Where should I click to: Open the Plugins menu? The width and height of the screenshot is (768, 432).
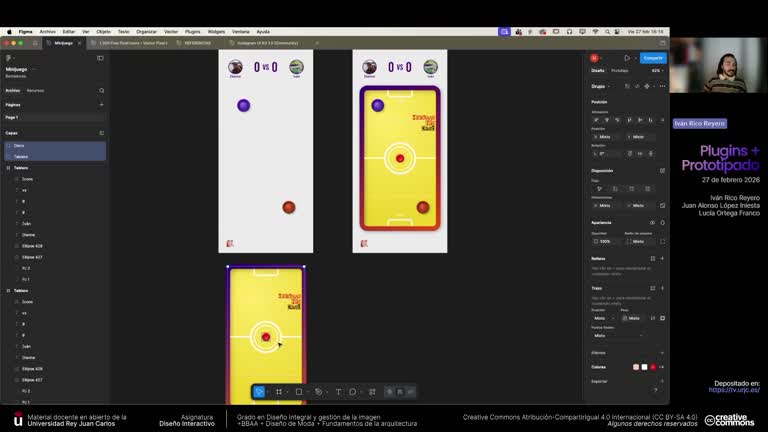click(192, 31)
